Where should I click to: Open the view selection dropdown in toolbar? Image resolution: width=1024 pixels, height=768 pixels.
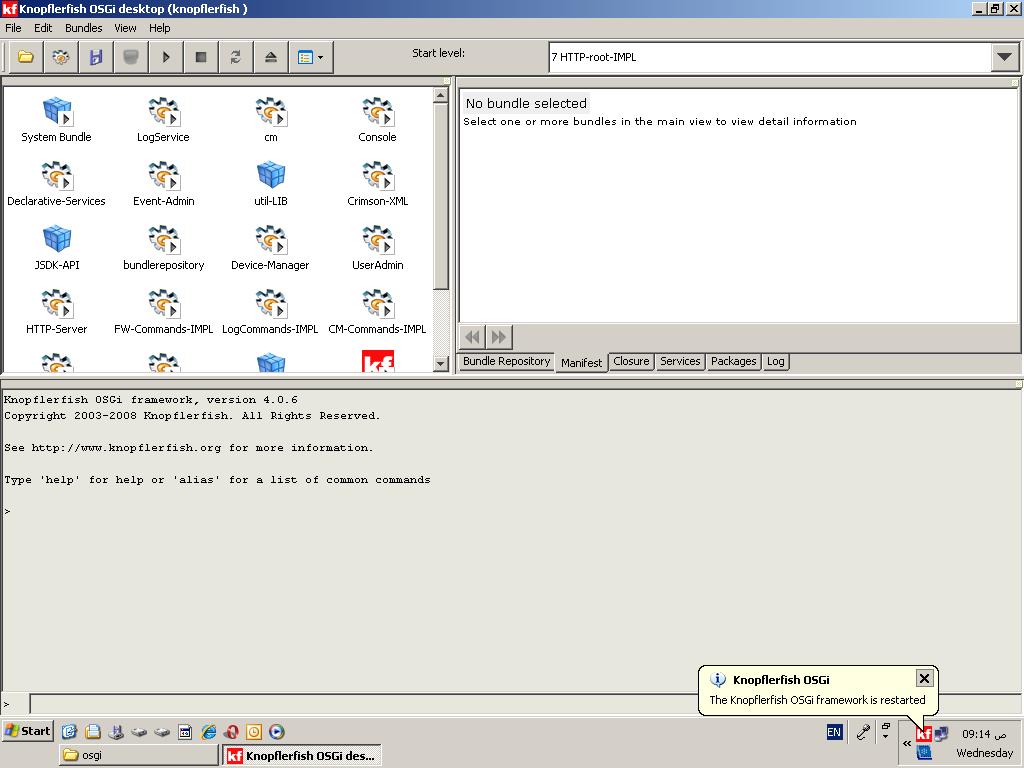[311, 57]
